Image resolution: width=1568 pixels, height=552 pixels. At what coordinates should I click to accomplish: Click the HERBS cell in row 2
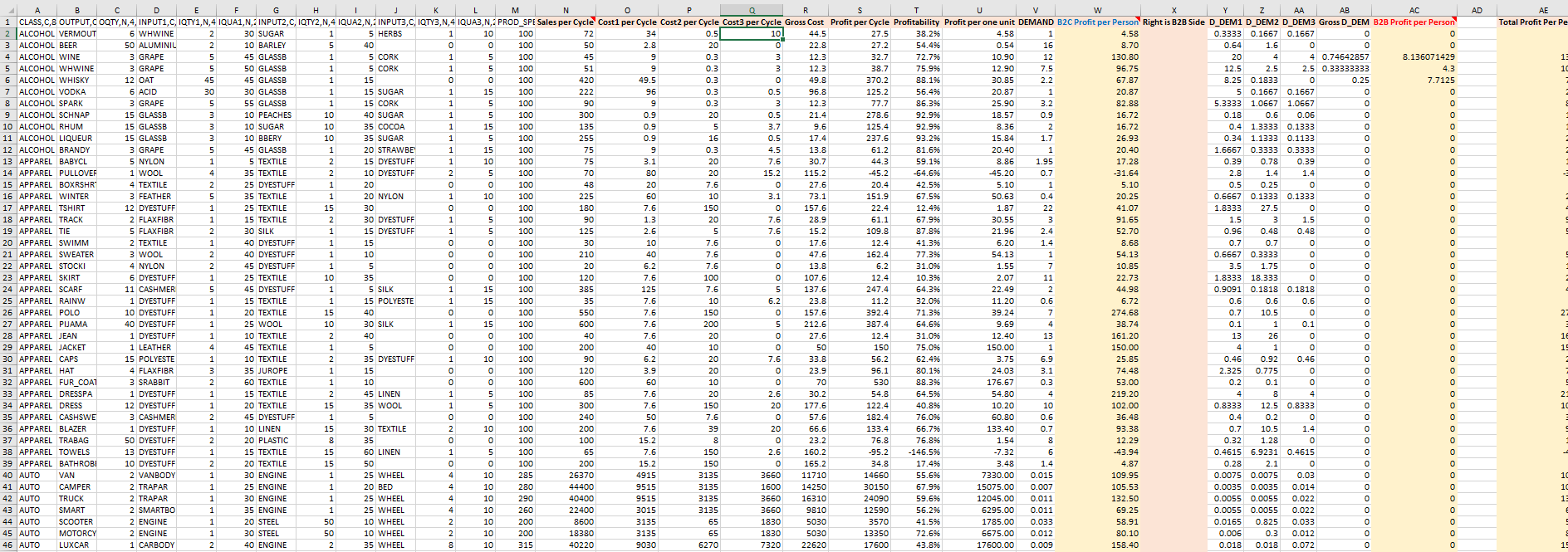point(396,34)
